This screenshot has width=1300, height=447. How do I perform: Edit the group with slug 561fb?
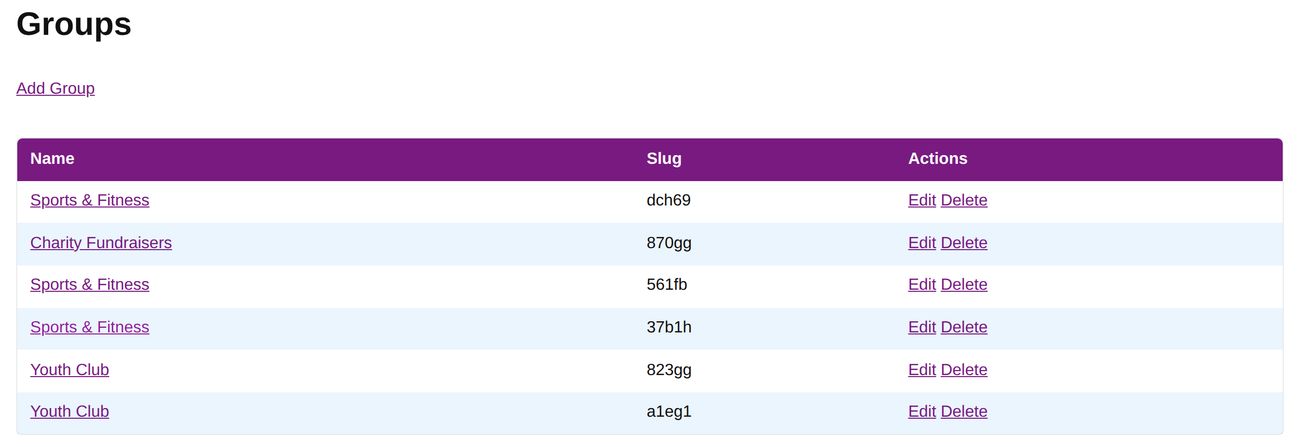coord(921,285)
